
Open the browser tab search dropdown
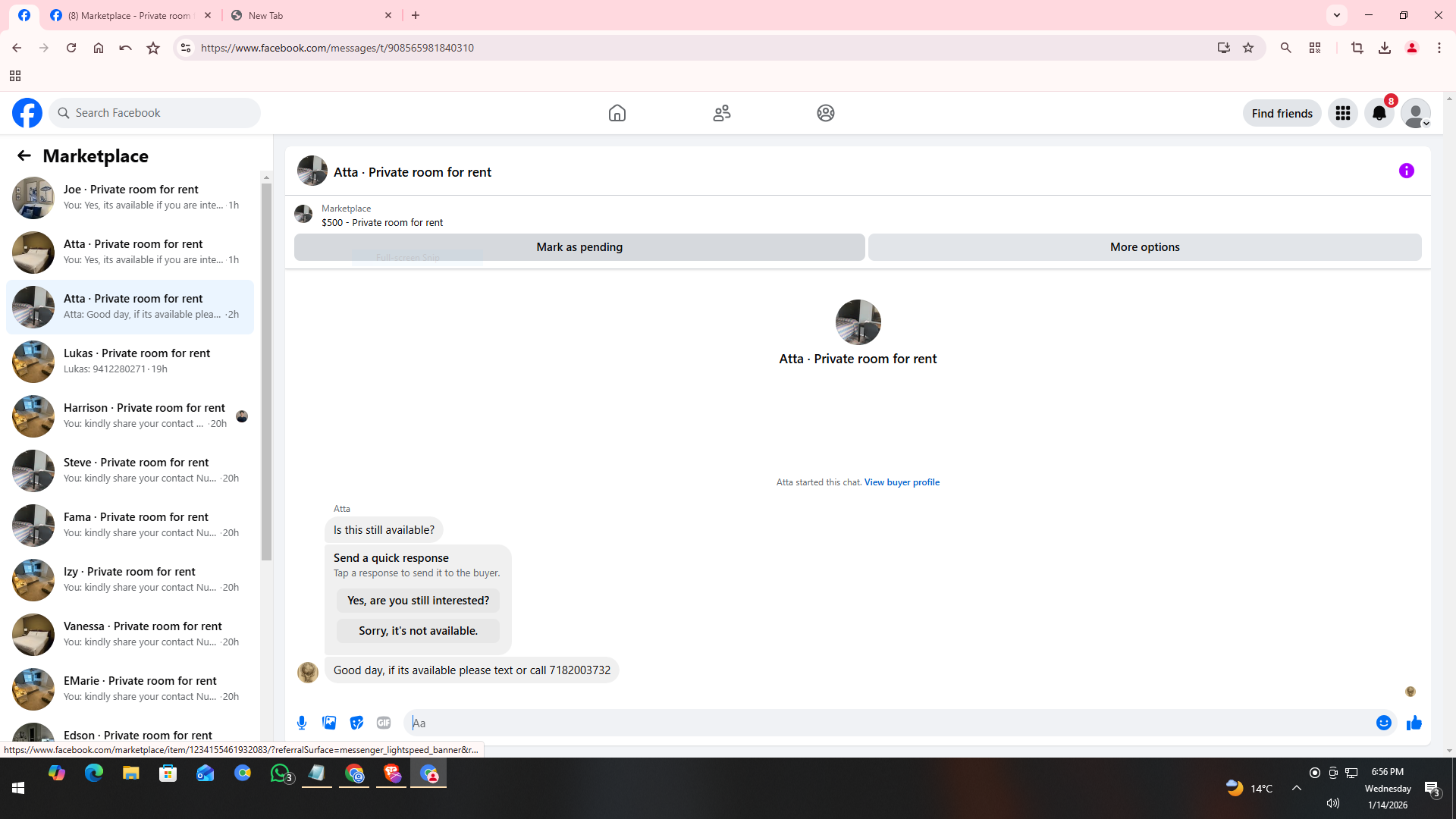click(x=1336, y=15)
